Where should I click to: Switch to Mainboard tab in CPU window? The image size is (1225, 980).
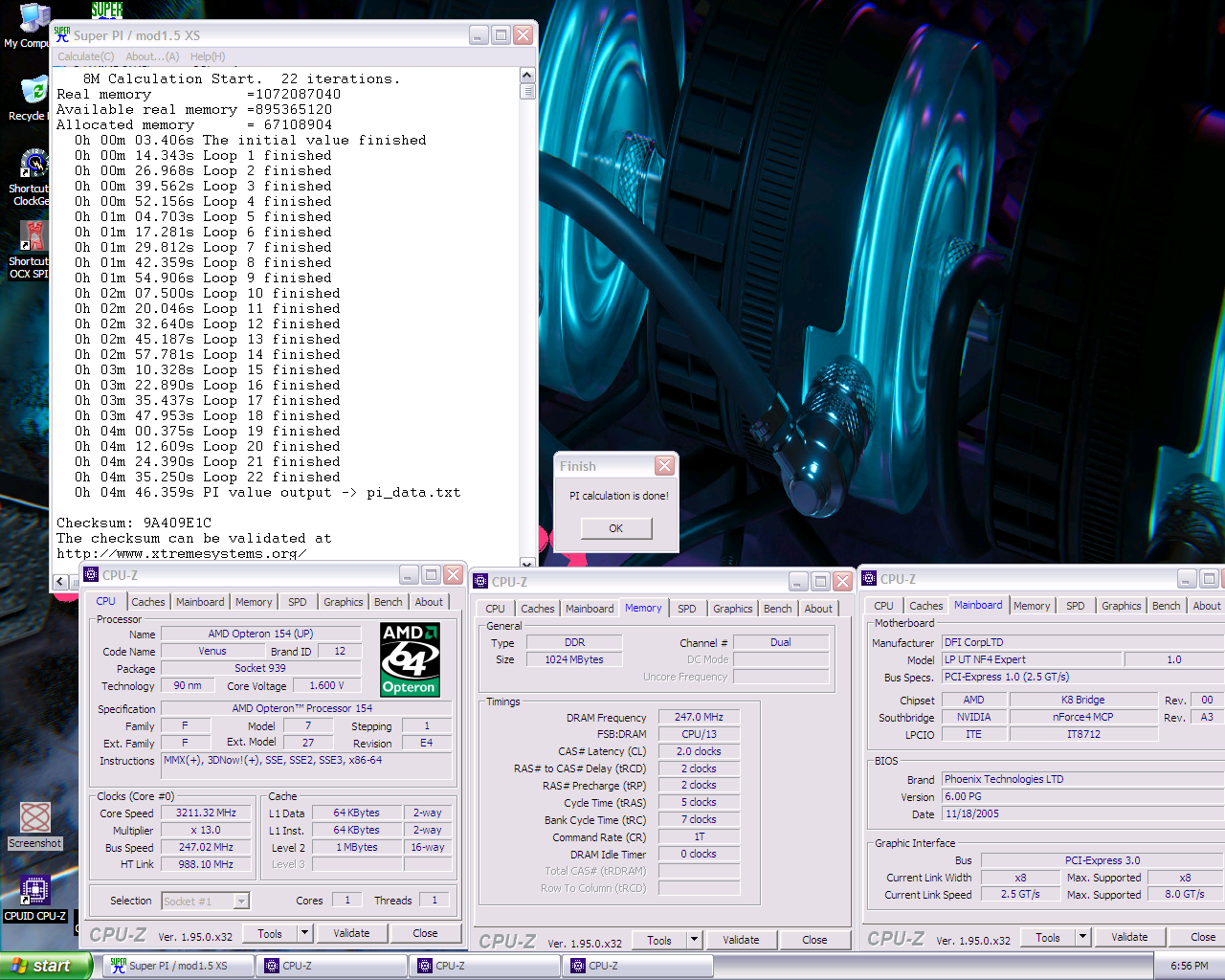(x=200, y=602)
